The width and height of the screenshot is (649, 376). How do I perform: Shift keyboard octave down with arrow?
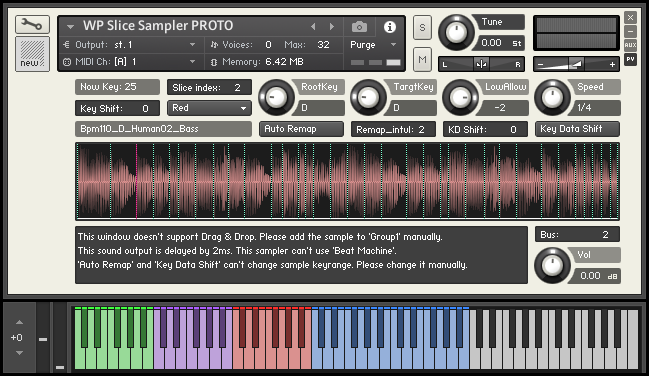click(x=19, y=353)
